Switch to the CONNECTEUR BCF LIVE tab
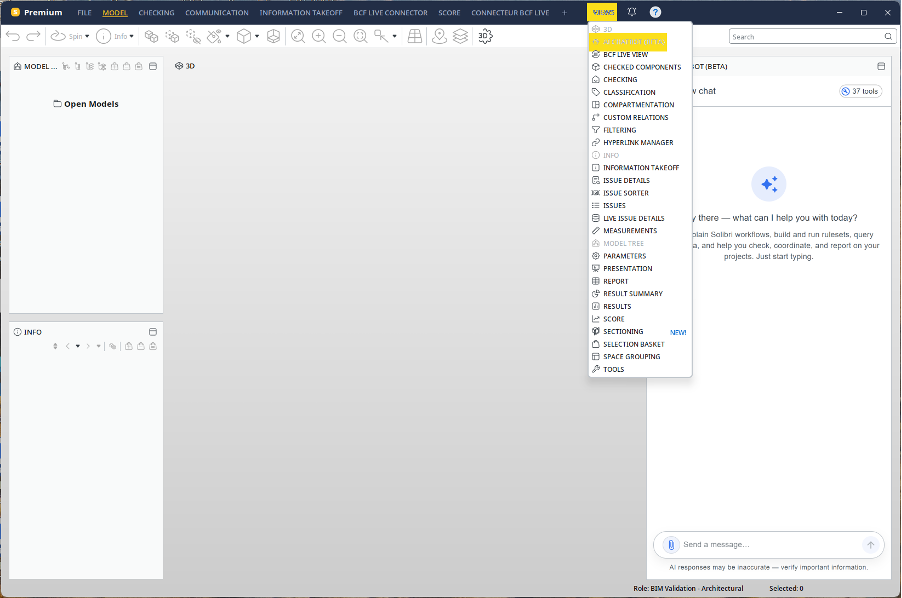This screenshot has height=598, width=902. pyautogui.click(x=510, y=13)
